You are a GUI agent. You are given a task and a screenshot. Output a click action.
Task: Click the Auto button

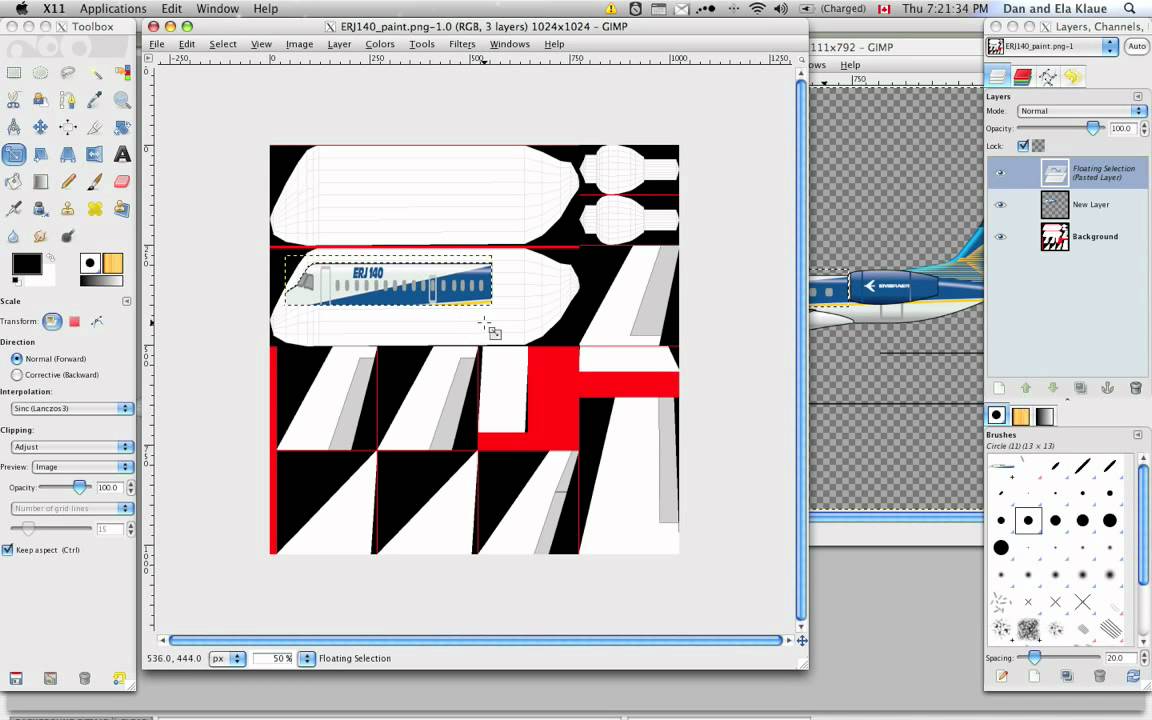1137,46
